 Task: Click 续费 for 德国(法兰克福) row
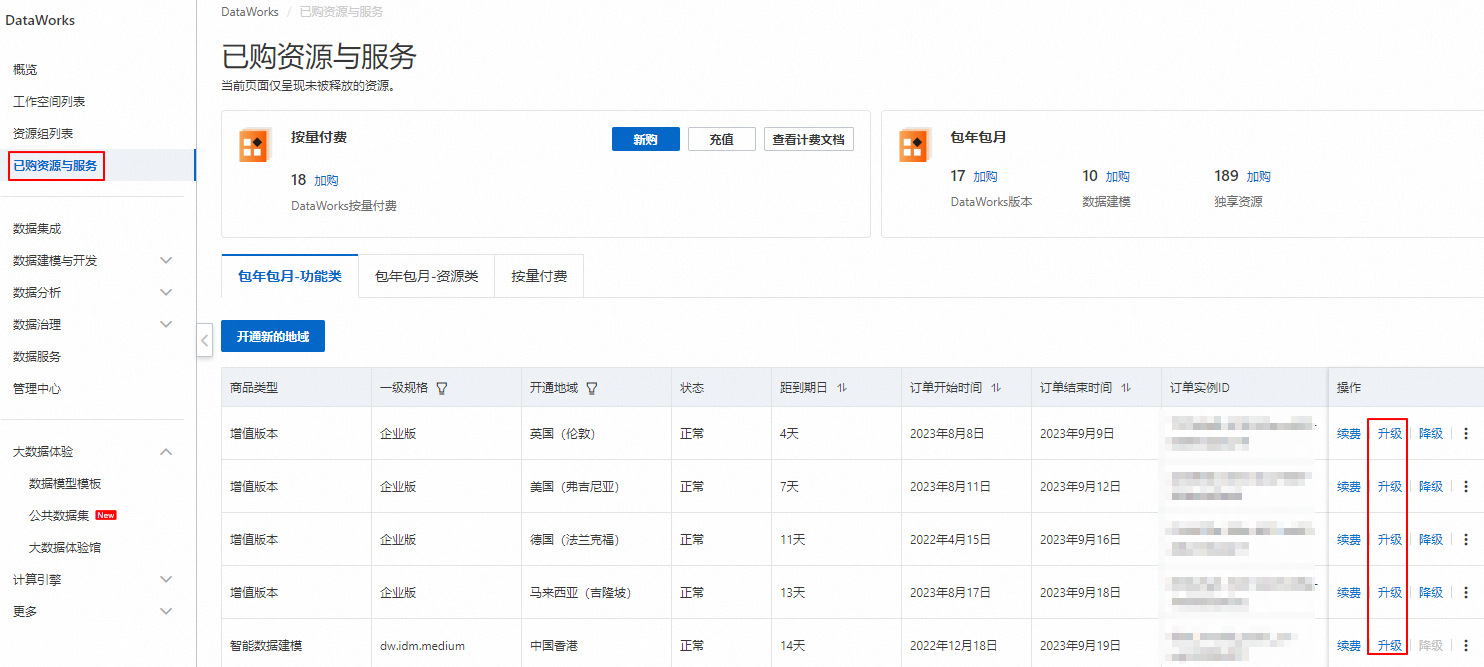tap(1349, 539)
